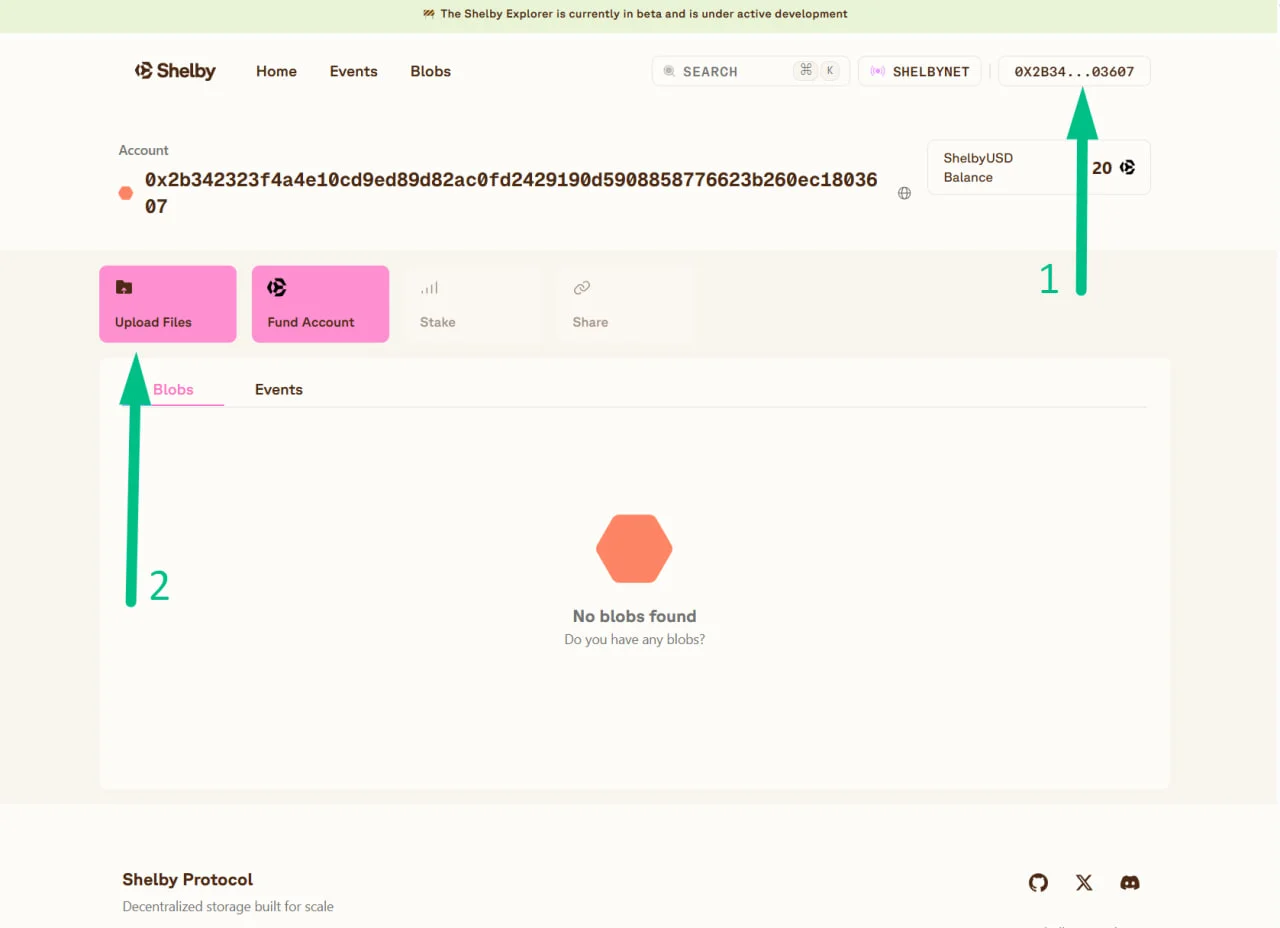Click the search magnifier icon

(669, 71)
